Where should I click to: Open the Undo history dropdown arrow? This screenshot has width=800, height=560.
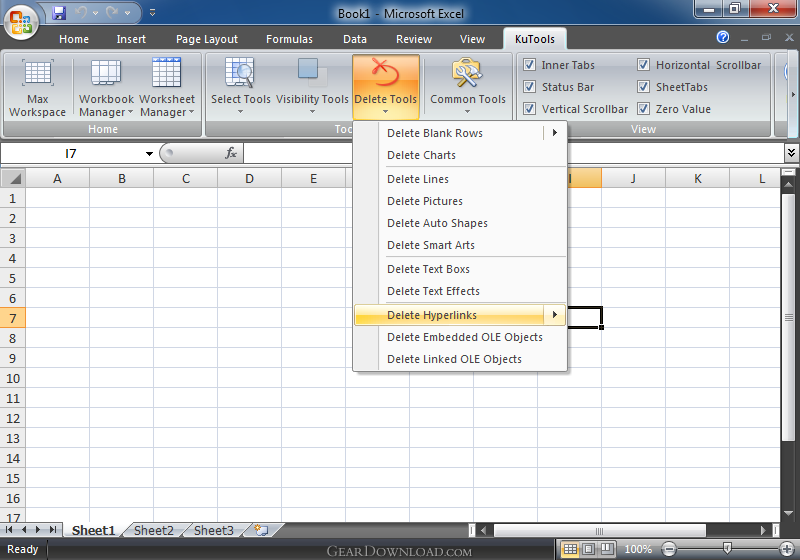[95, 13]
